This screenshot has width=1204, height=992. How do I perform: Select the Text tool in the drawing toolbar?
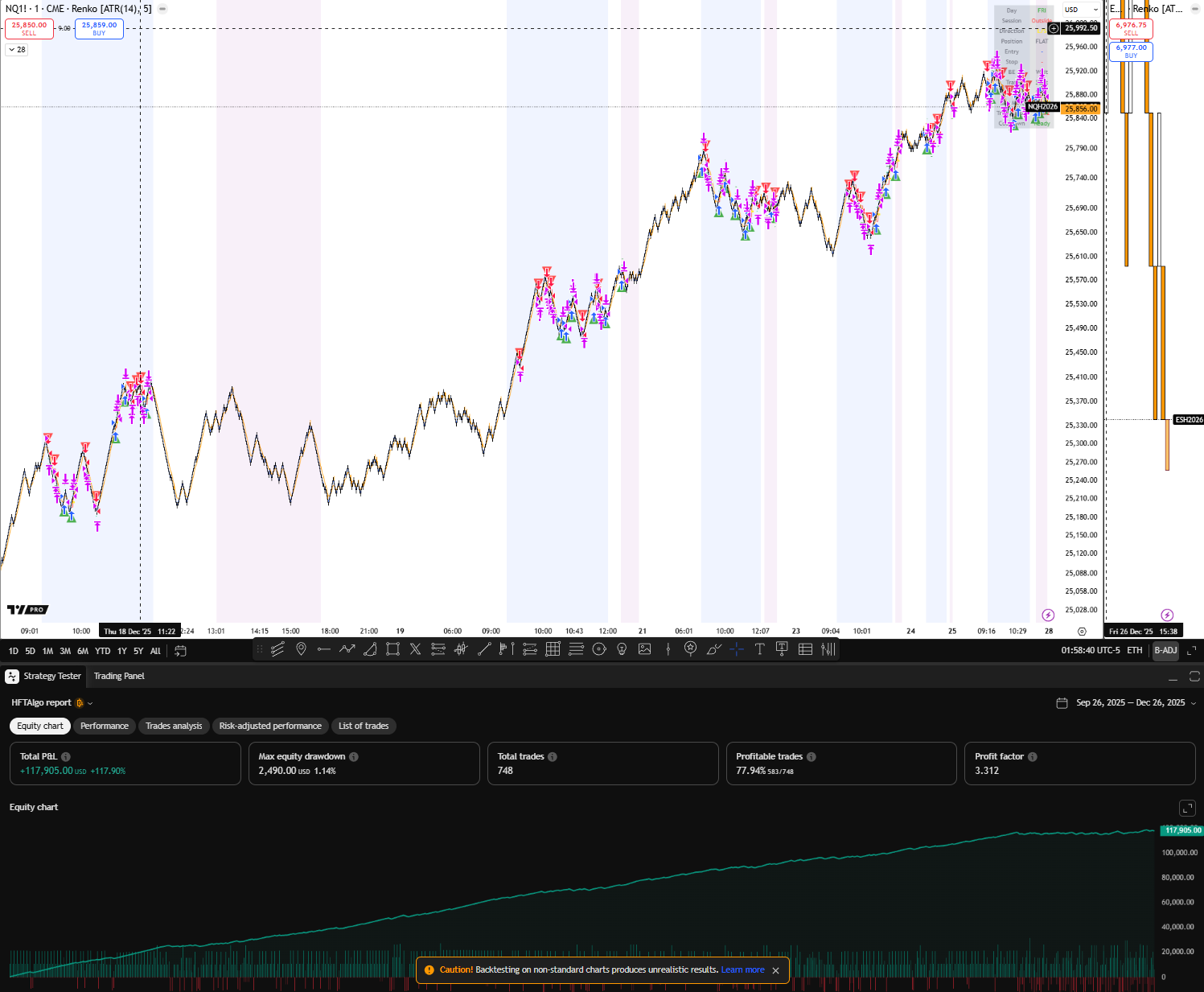click(758, 649)
